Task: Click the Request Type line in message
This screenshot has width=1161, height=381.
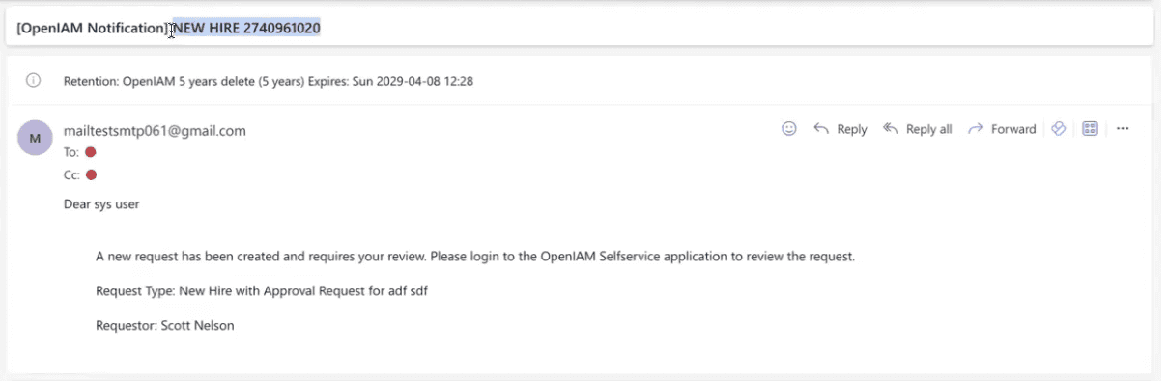Action: (x=262, y=291)
